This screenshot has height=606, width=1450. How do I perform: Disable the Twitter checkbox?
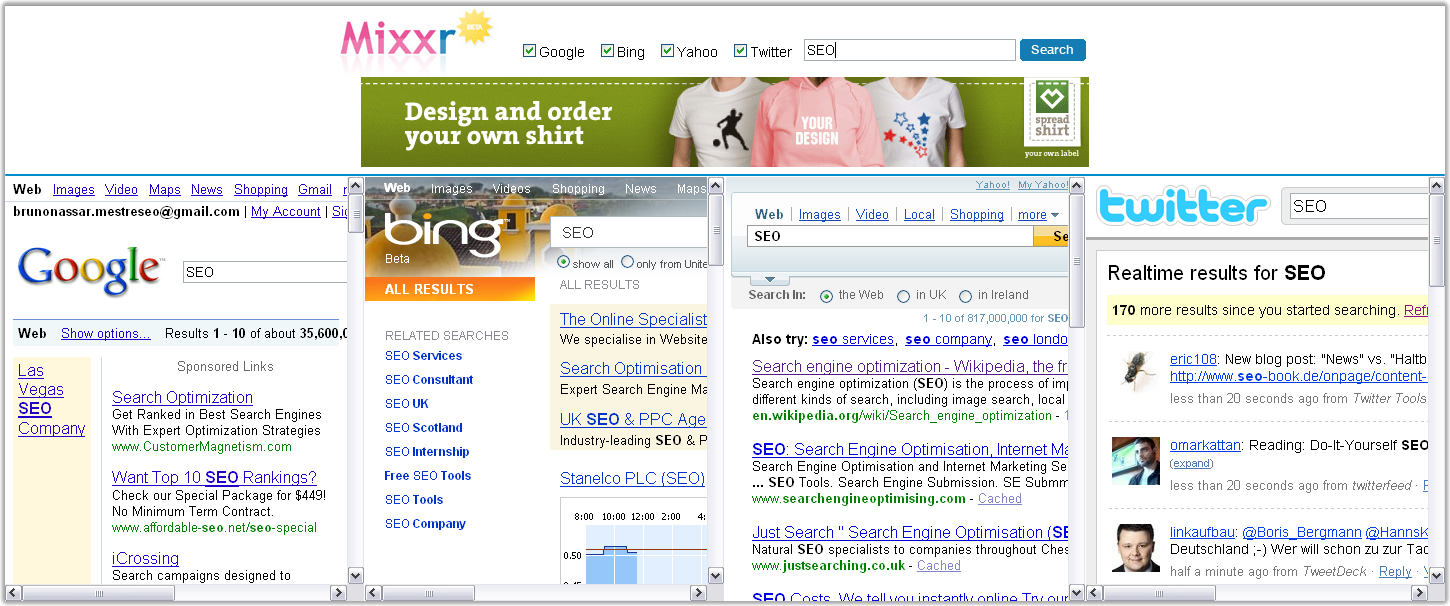[x=740, y=51]
